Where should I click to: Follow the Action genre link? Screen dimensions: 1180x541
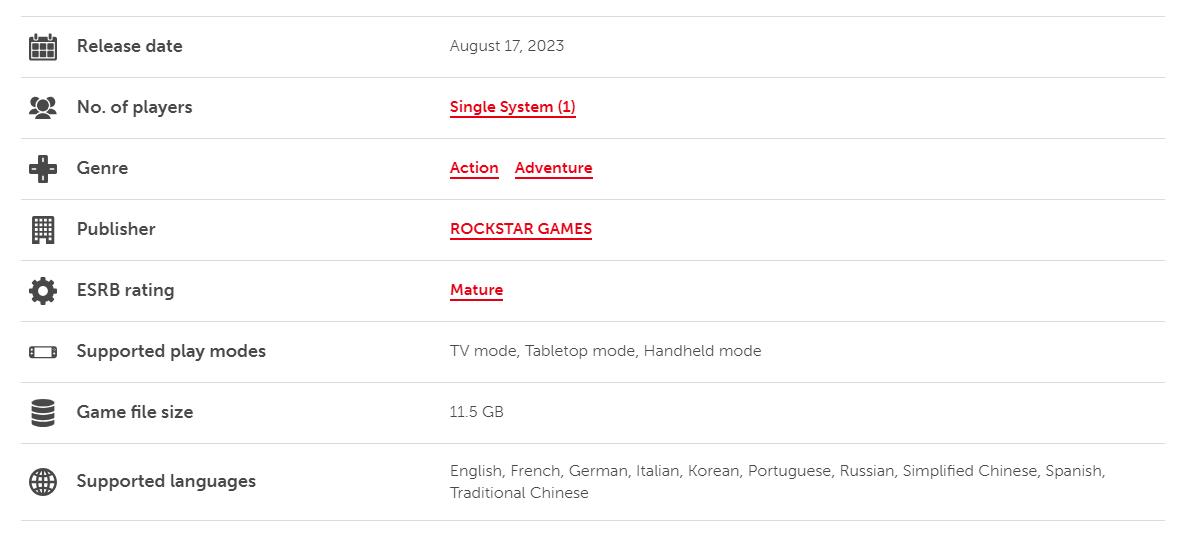[474, 168]
